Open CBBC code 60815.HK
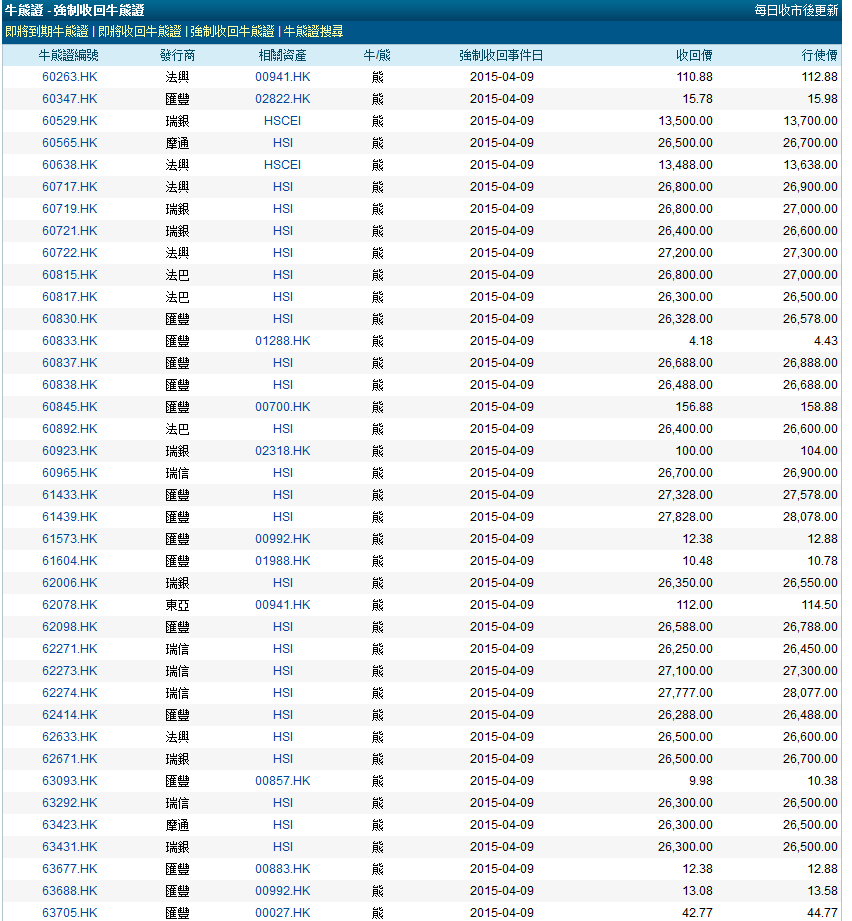 coord(70,275)
